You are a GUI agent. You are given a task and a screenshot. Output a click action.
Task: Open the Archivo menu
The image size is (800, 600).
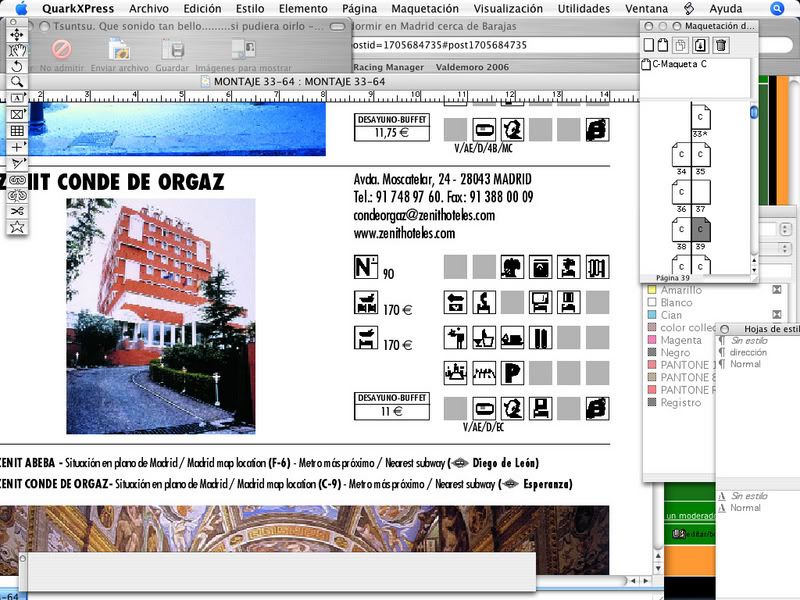148,9
